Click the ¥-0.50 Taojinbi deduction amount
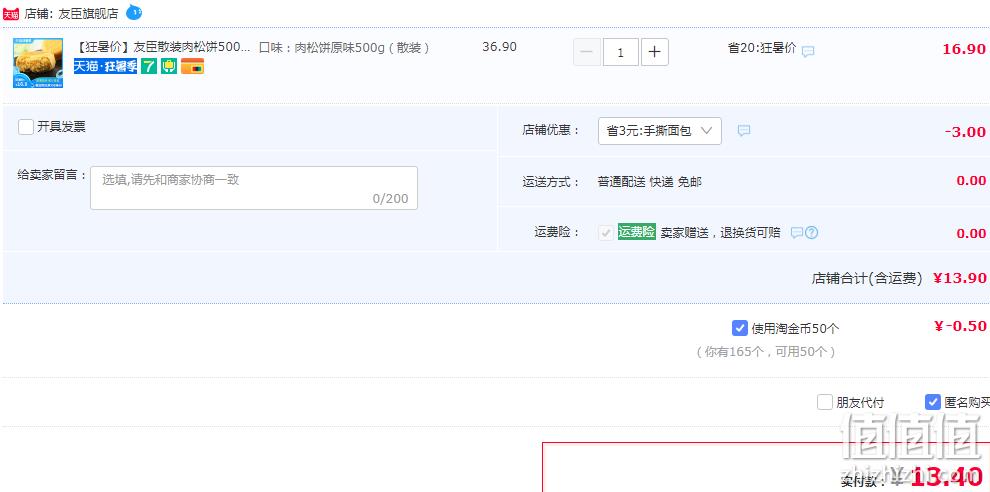 pyautogui.click(x=960, y=326)
